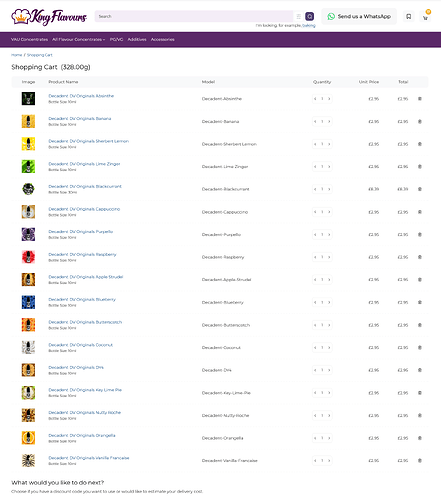Increase quantity of Decadent Blackcurrant
This screenshot has height=500, width=441.
click(x=329, y=189)
